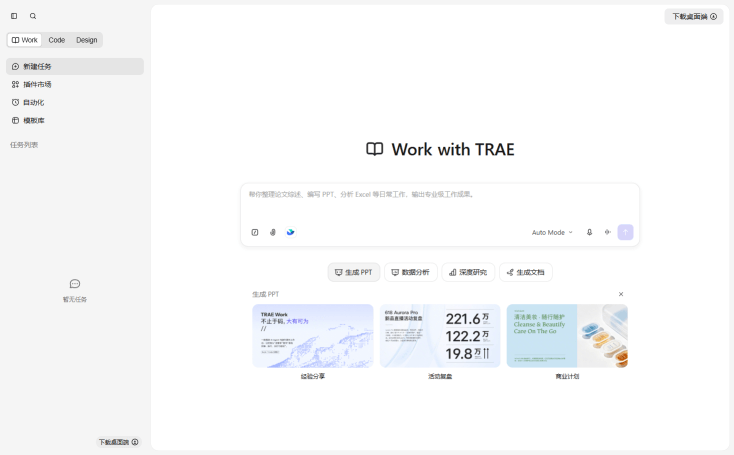
Task: Close the 生成 PPT template panel
Action: tap(621, 294)
